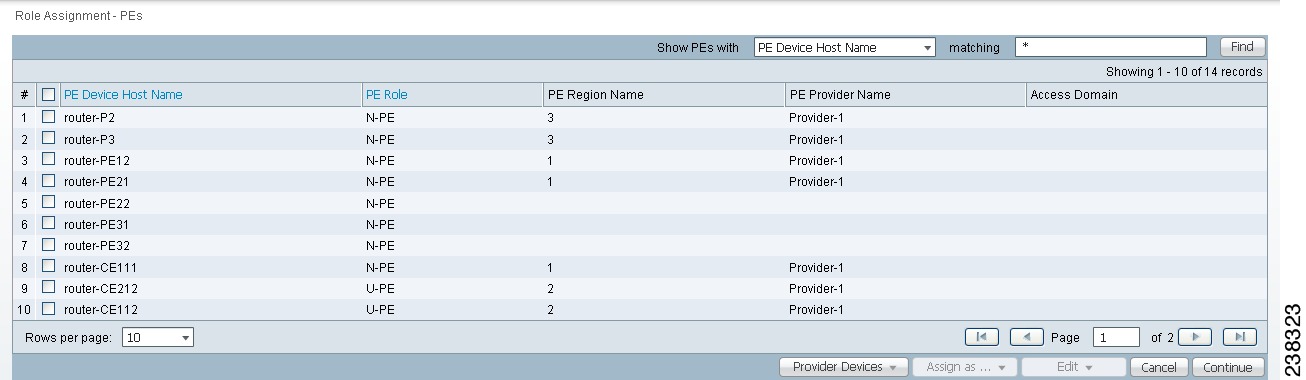Image resolution: width=1306 pixels, height=380 pixels.
Task: Expand the Provider Devices menu button
Action: (844, 367)
